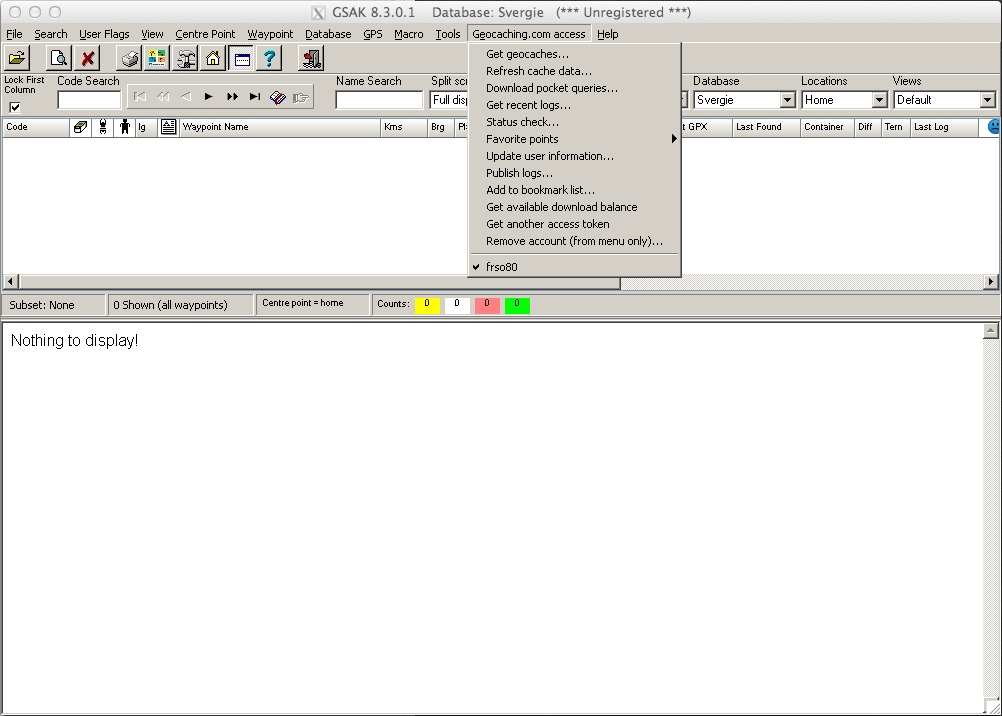Open the Locations Home dropdown
This screenshot has width=1002, height=716.
coord(879,100)
